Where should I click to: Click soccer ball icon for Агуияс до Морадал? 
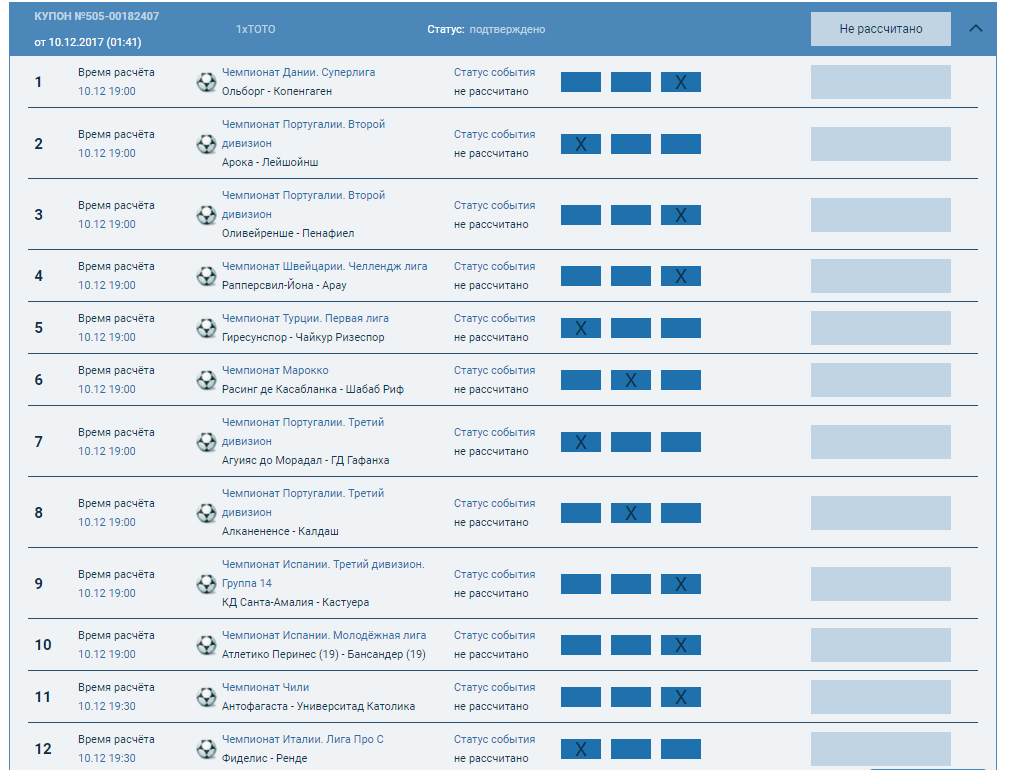(x=206, y=442)
